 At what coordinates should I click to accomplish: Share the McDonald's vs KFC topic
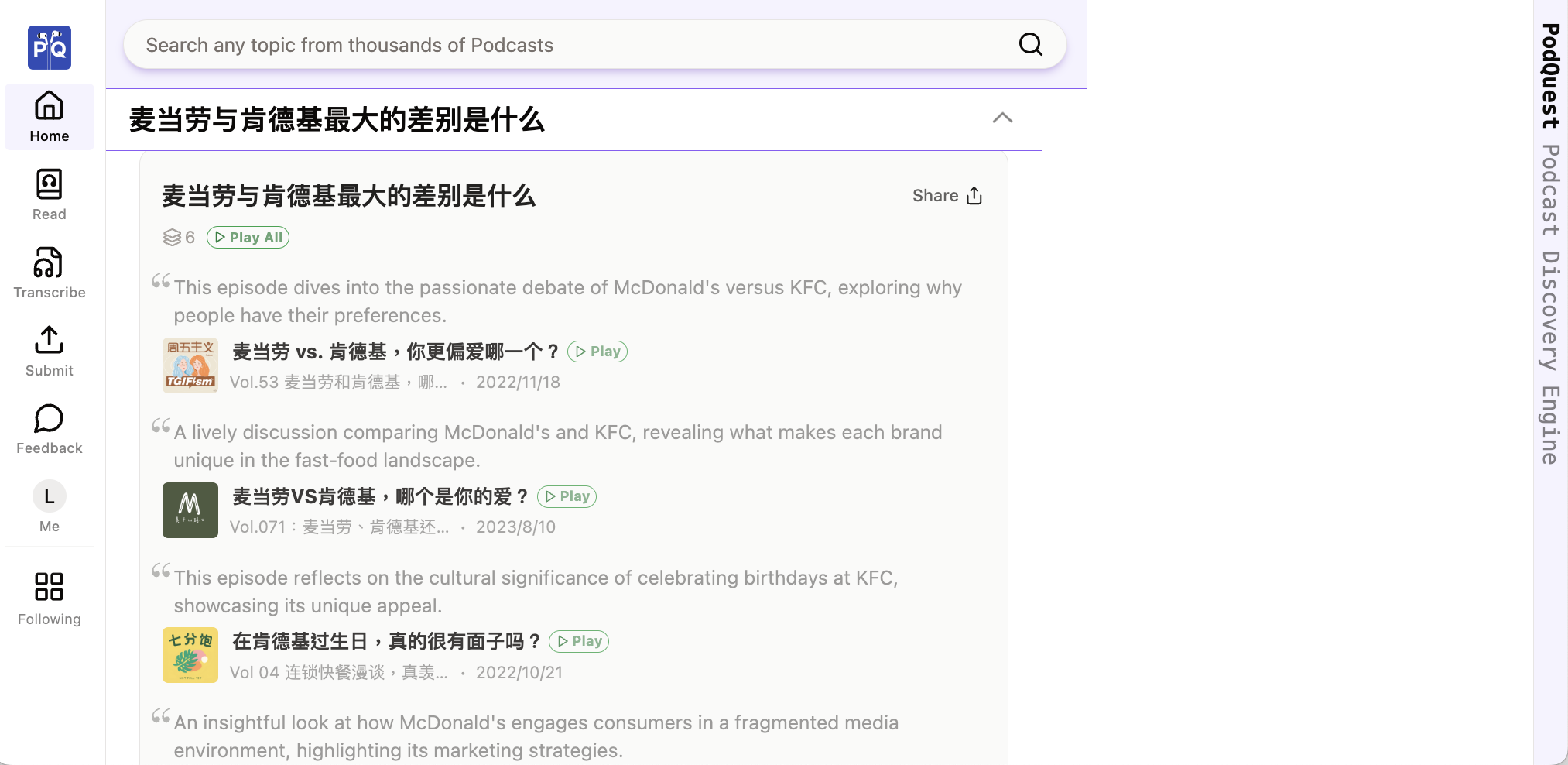click(x=947, y=196)
